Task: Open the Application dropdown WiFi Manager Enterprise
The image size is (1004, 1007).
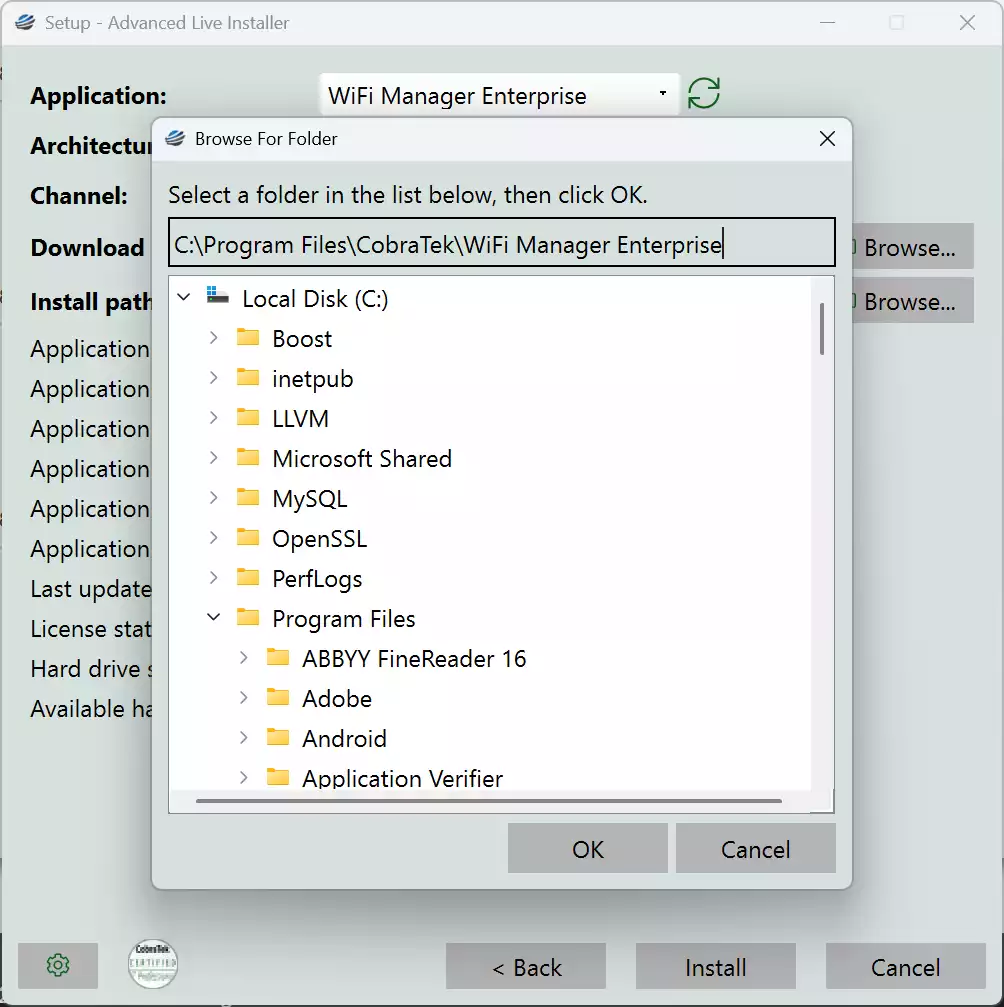Action: point(499,95)
